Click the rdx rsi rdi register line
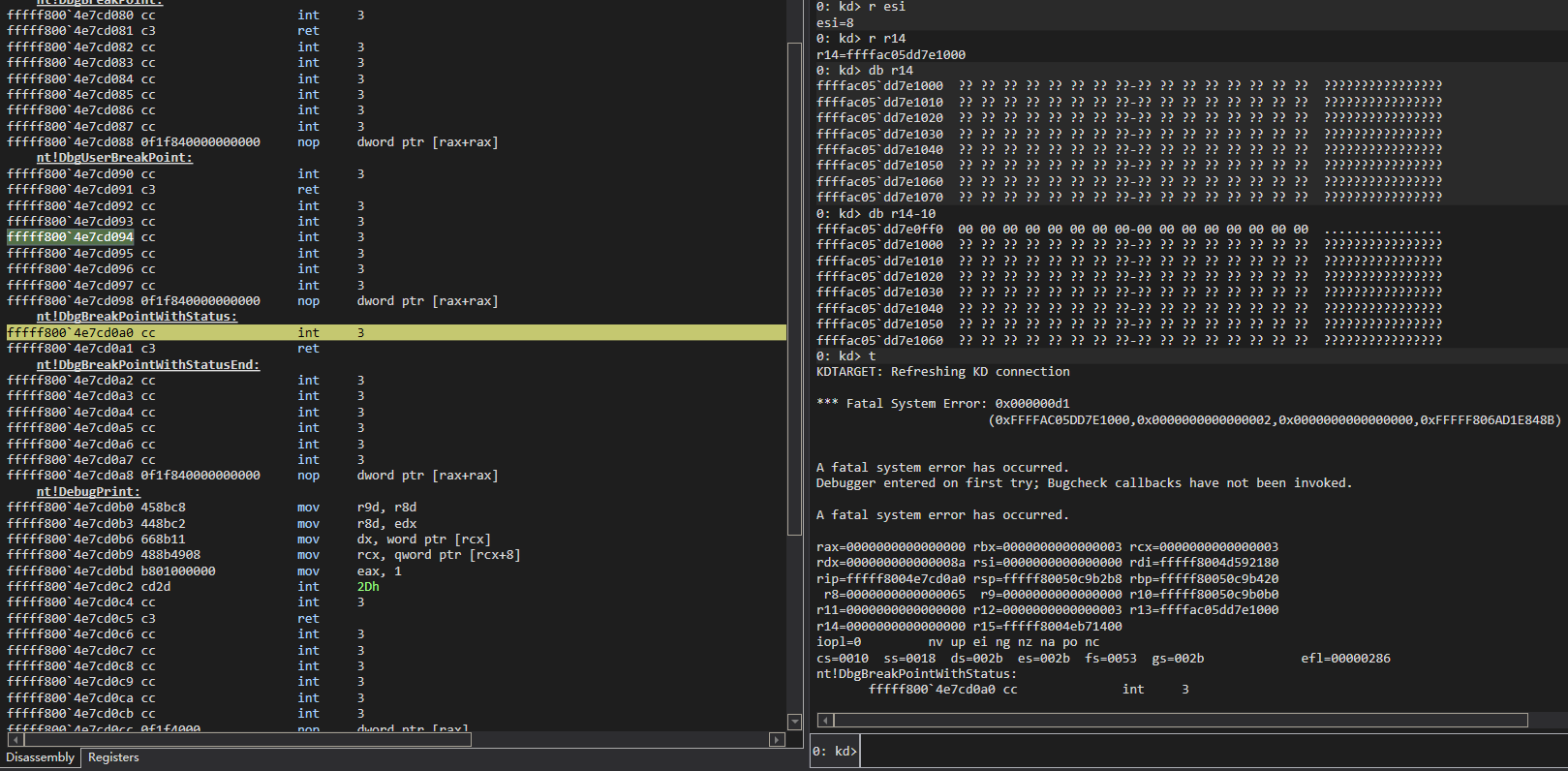The image size is (1568, 771). (1047, 563)
